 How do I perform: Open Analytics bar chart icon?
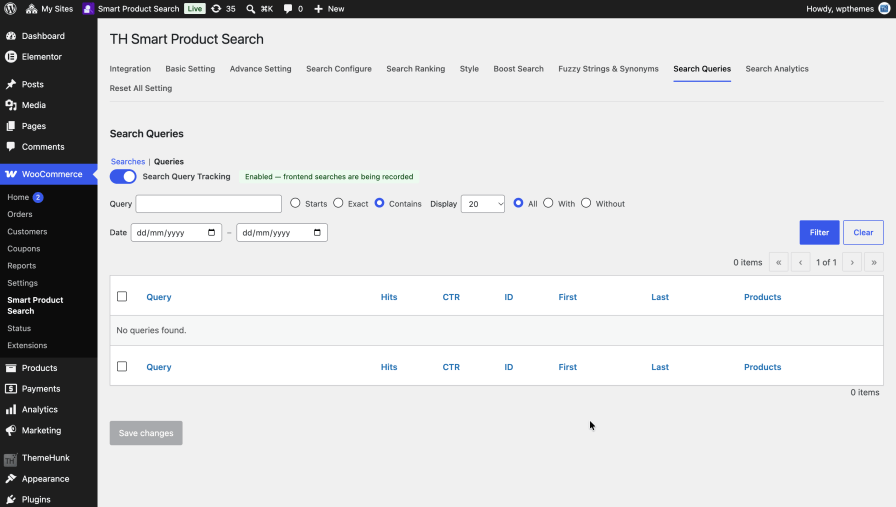pyautogui.click(x=11, y=409)
